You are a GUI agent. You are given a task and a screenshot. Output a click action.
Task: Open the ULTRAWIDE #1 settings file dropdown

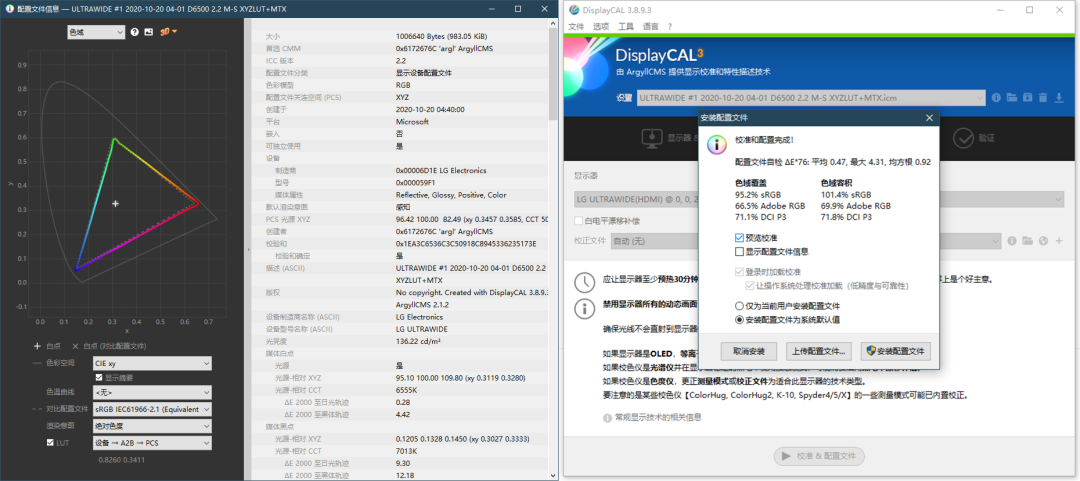coord(811,98)
